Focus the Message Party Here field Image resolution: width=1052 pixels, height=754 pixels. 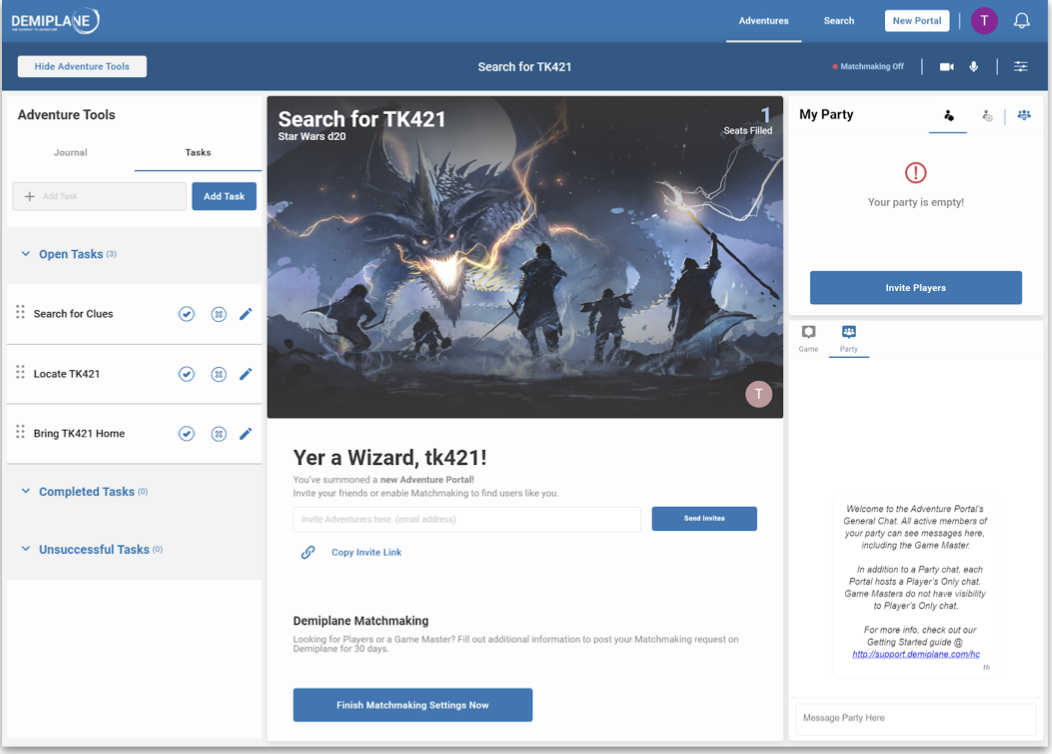pyautogui.click(x=916, y=718)
